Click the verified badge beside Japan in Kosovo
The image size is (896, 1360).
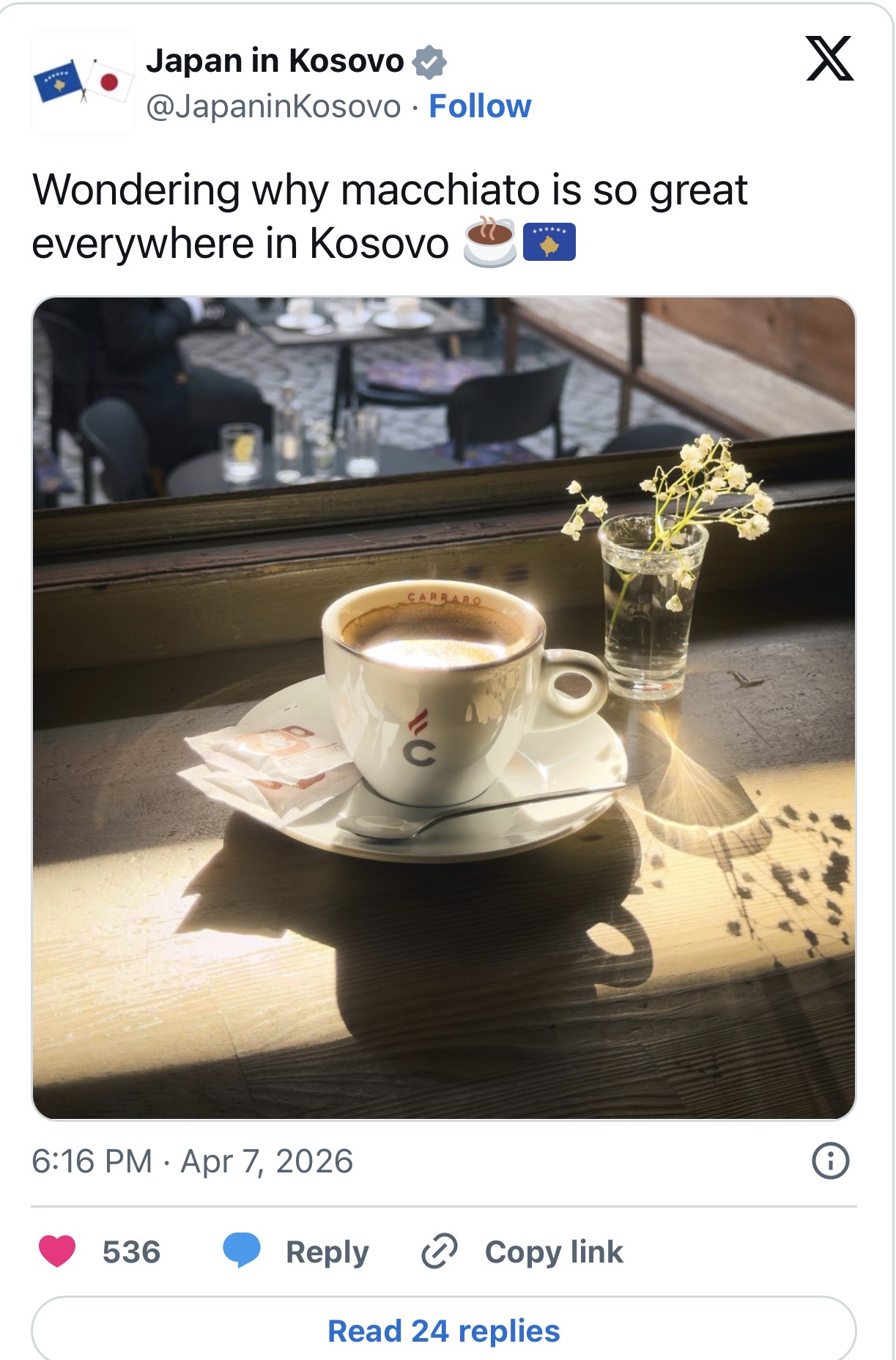tap(429, 62)
